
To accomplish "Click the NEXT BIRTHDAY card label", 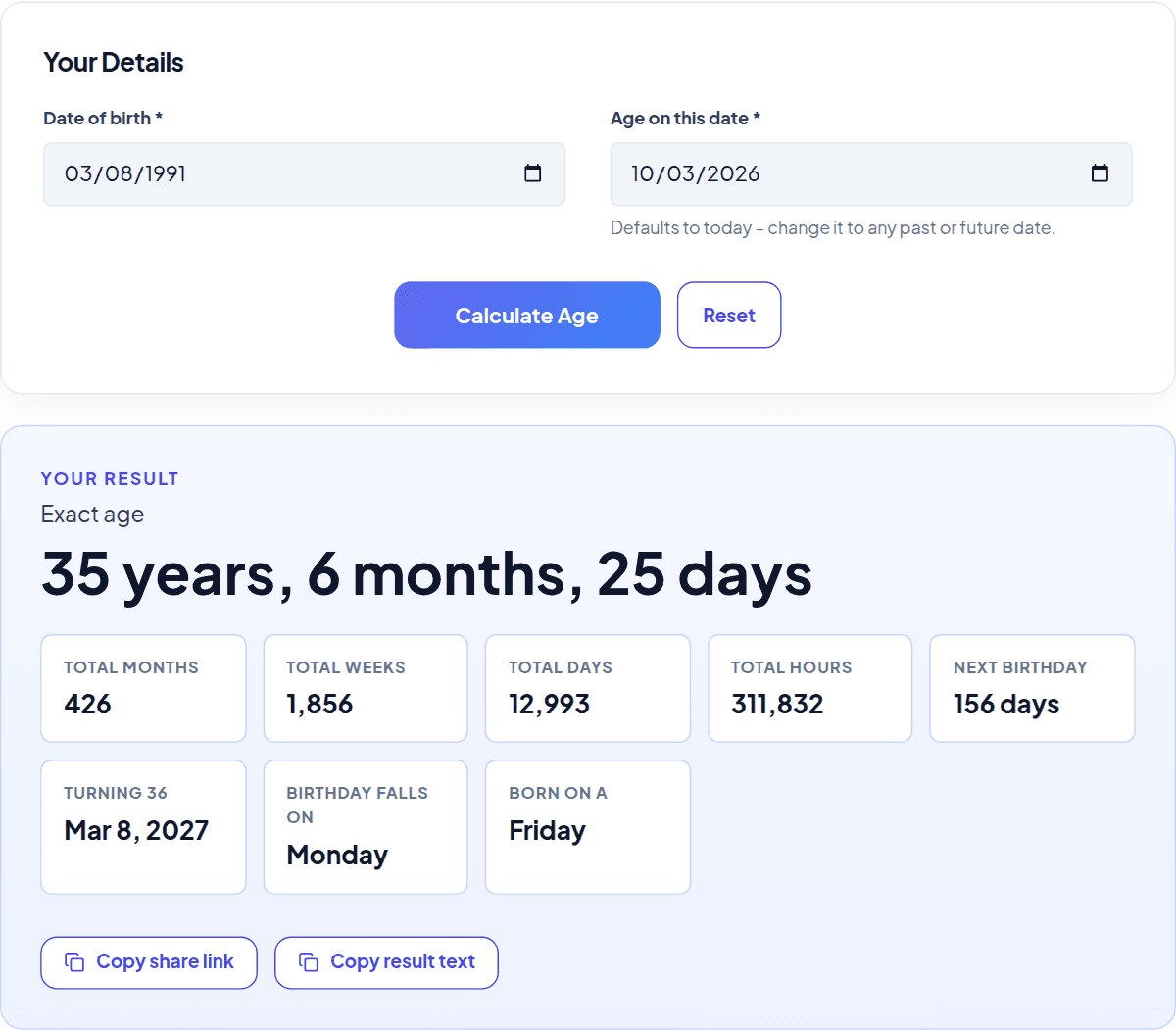I will (x=1020, y=667).
